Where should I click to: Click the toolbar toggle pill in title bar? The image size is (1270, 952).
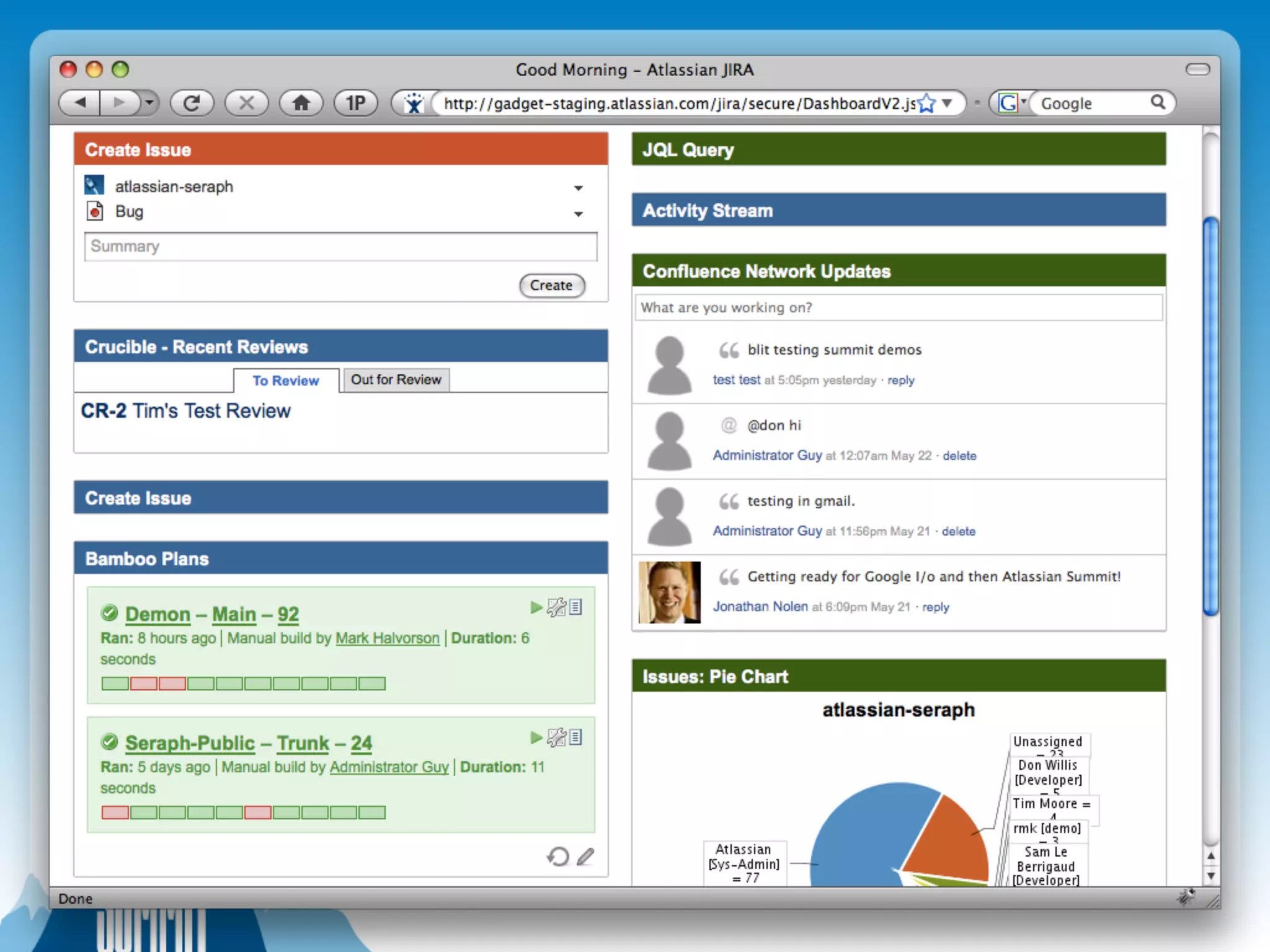[x=1197, y=69]
